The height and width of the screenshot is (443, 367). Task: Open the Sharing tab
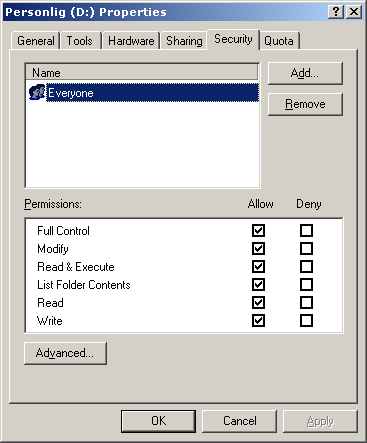coord(184,41)
